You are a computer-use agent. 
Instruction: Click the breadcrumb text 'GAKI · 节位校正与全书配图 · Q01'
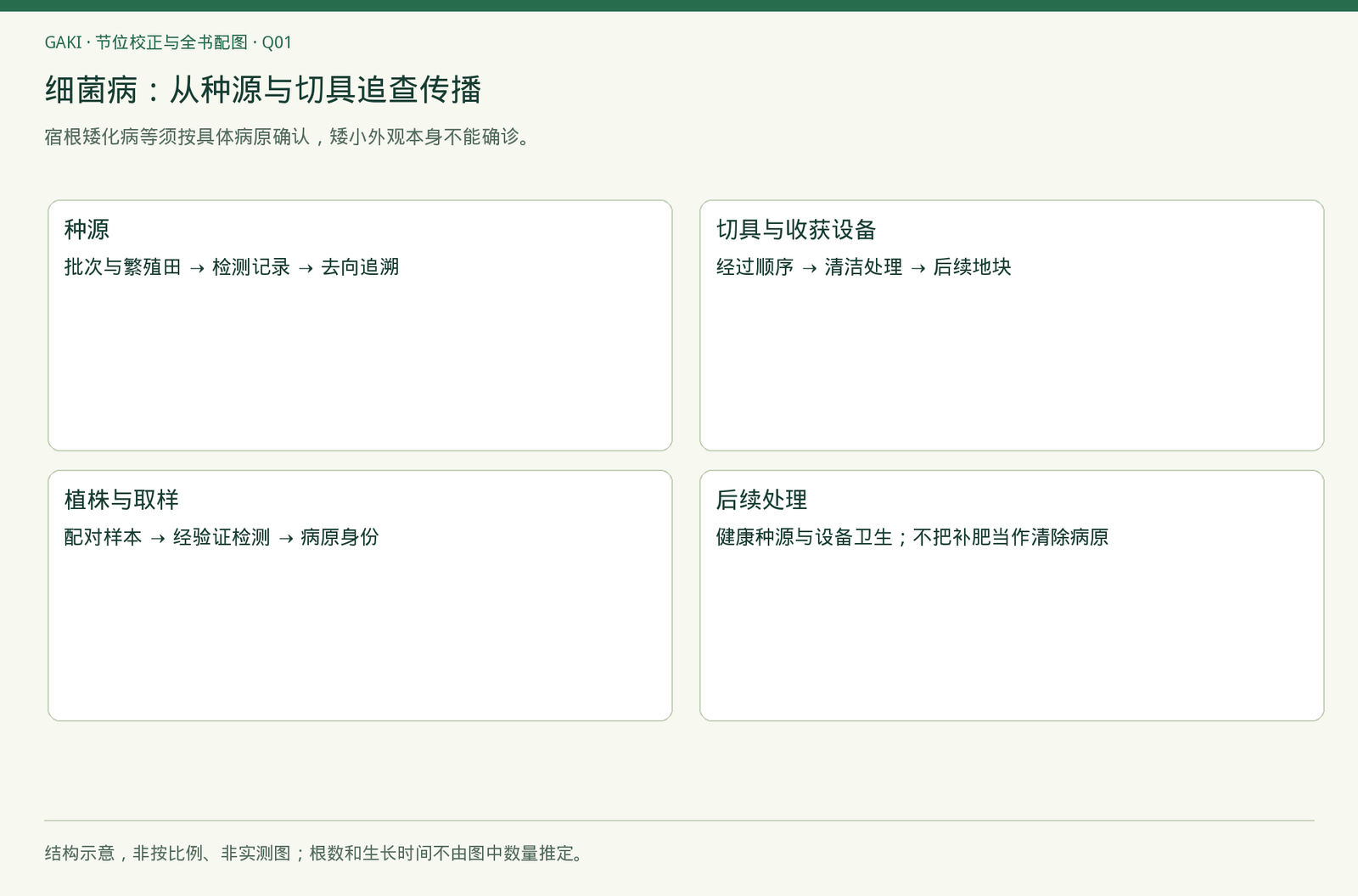coord(168,42)
